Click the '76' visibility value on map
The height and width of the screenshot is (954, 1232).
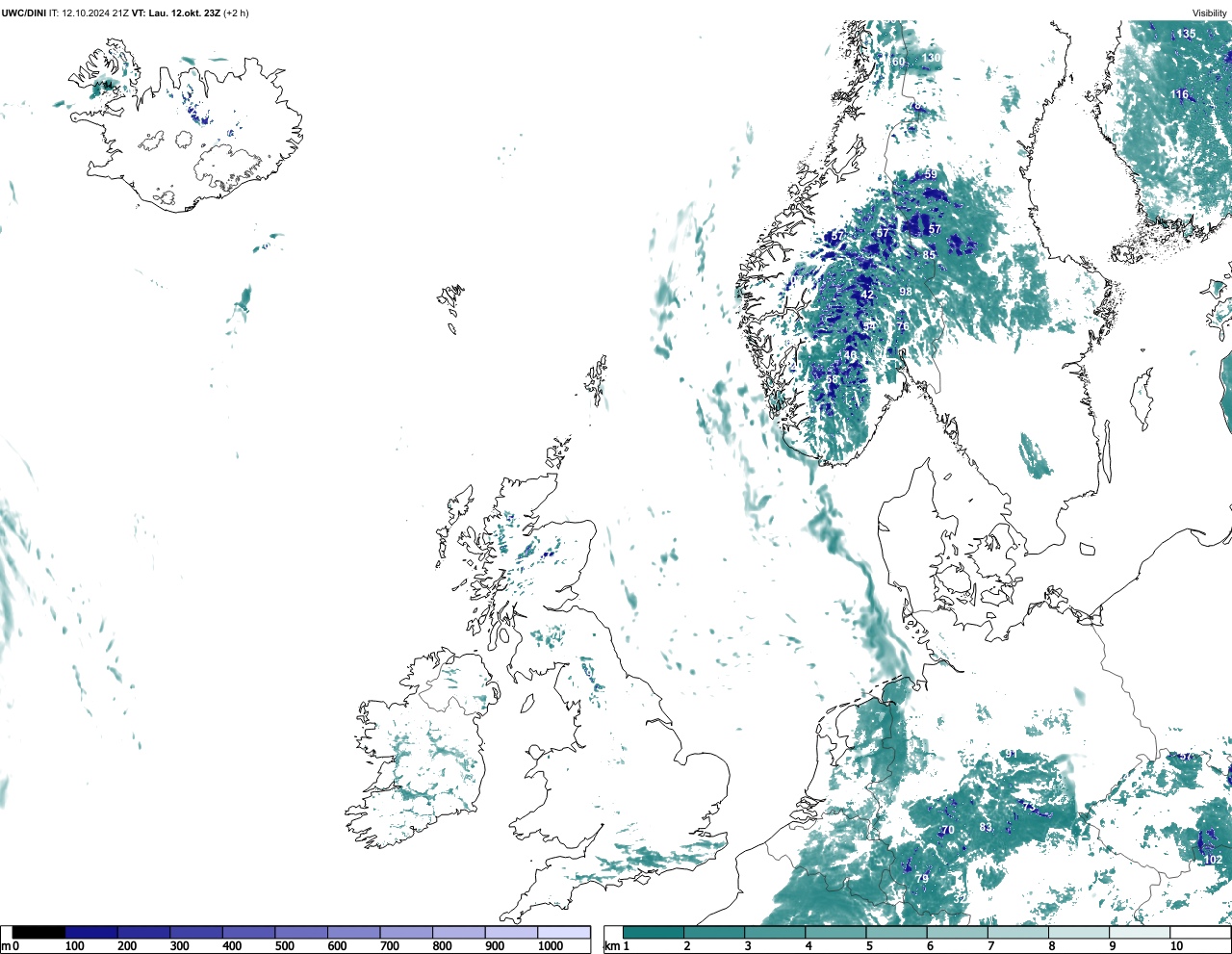(903, 326)
